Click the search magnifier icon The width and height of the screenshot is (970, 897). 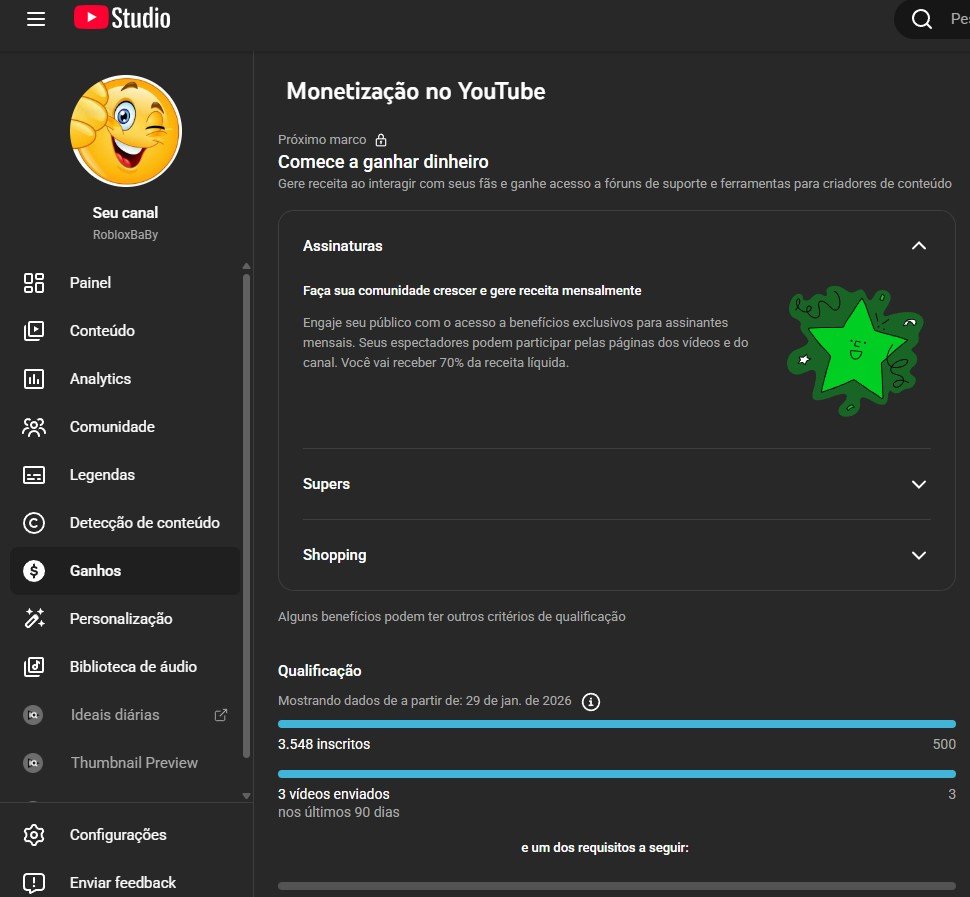(921, 19)
